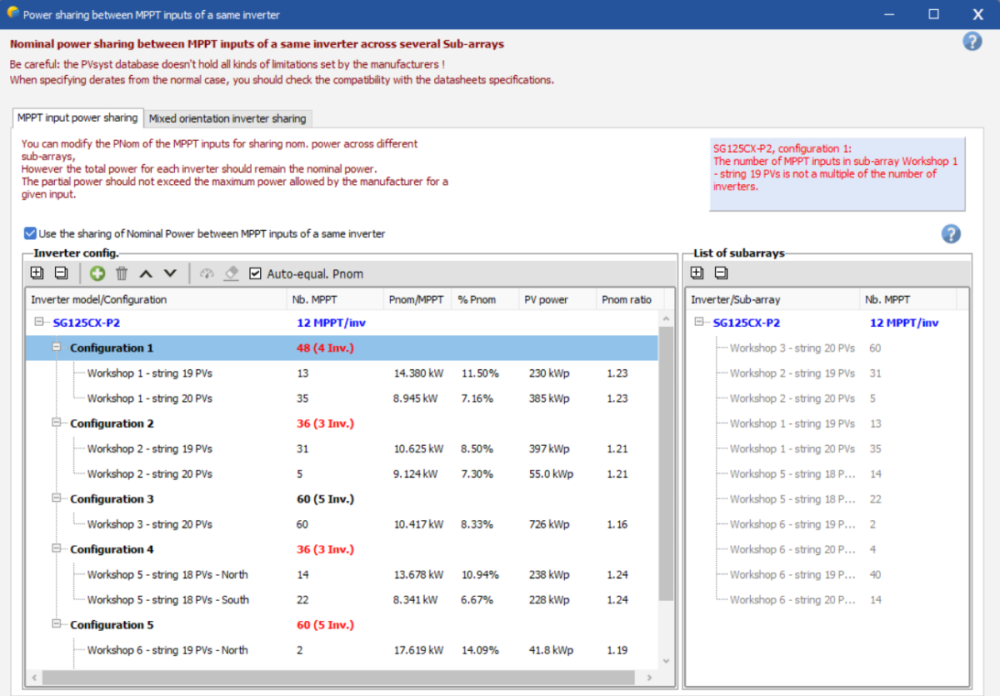Collapse Configuration 1 tree node

[57, 348]
